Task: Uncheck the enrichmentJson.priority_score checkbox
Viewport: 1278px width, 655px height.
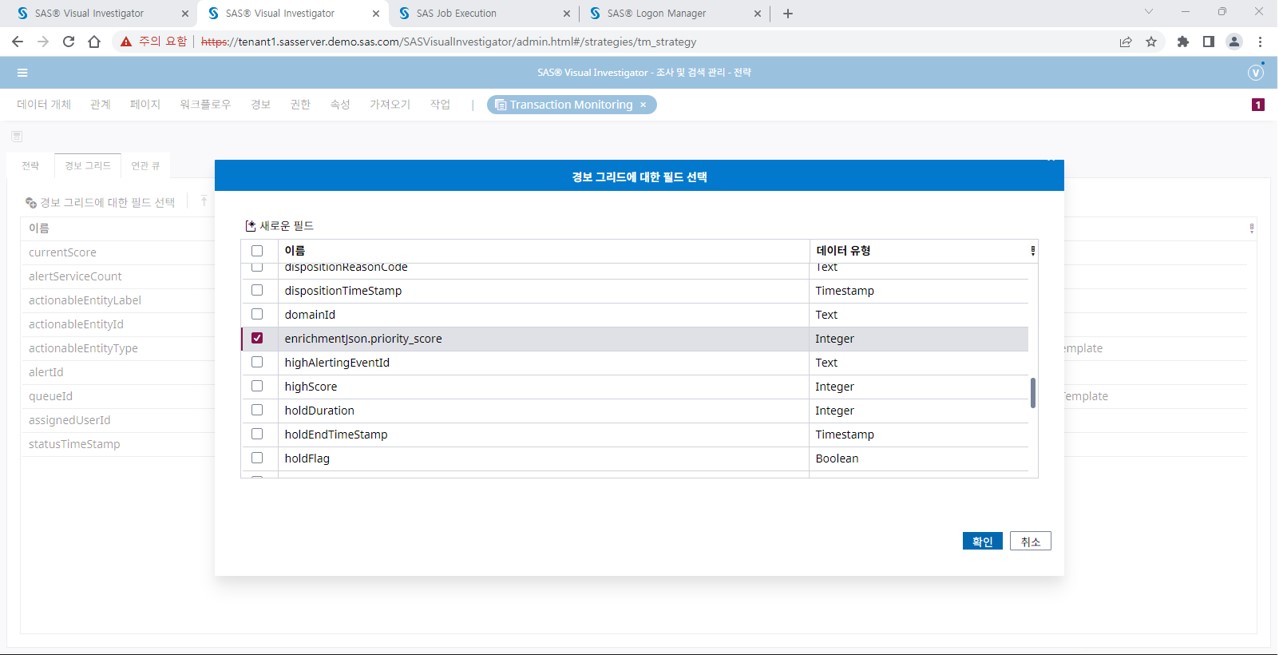Action: [x=257, y=339]
